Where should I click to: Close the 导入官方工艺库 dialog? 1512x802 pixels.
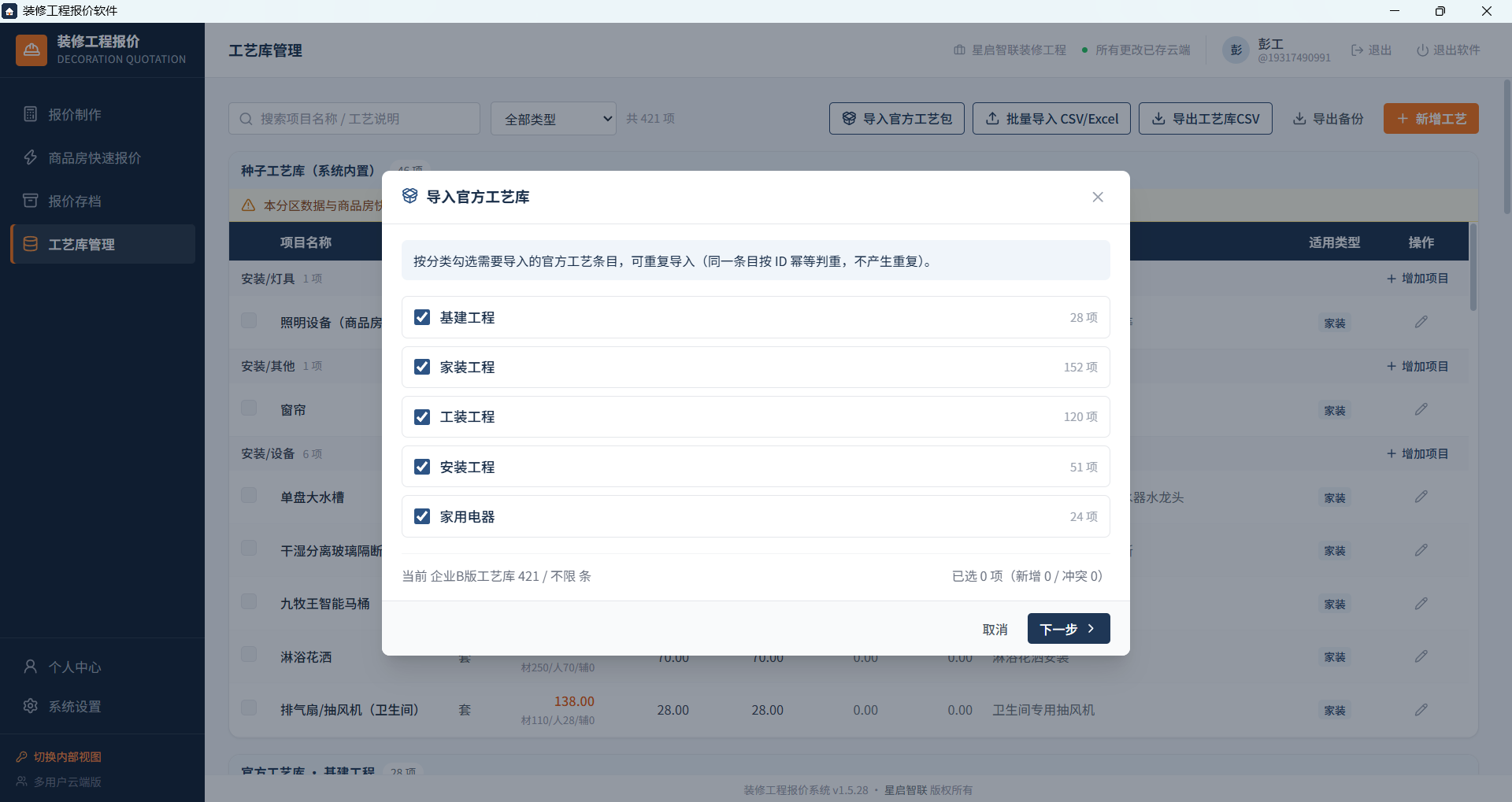click(x=1098, y=197)
